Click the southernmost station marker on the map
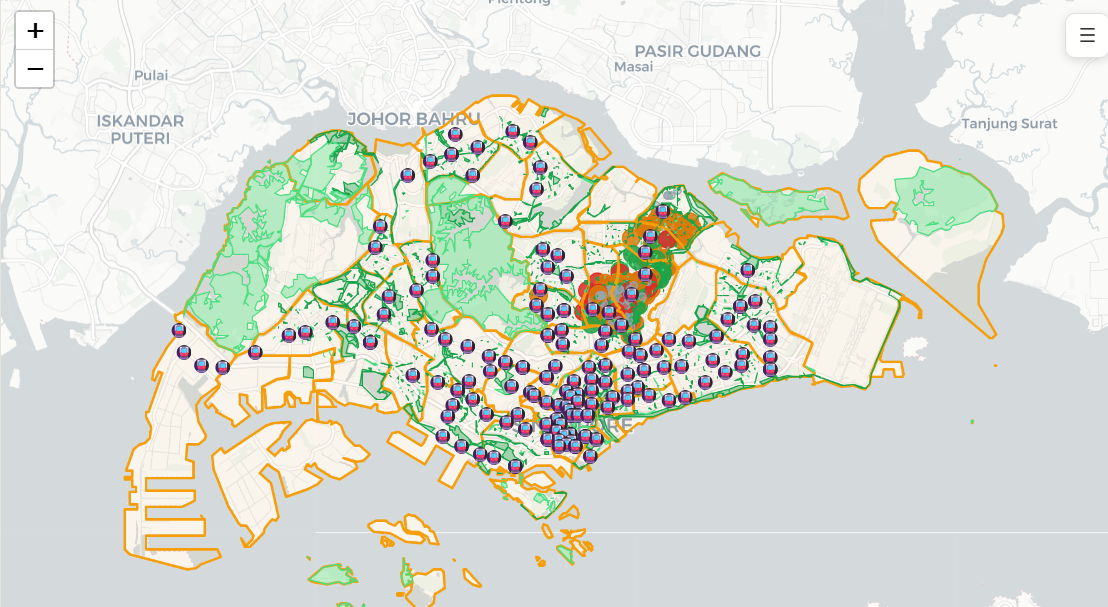Screen dimensions: 1108x607 point(515,466)
